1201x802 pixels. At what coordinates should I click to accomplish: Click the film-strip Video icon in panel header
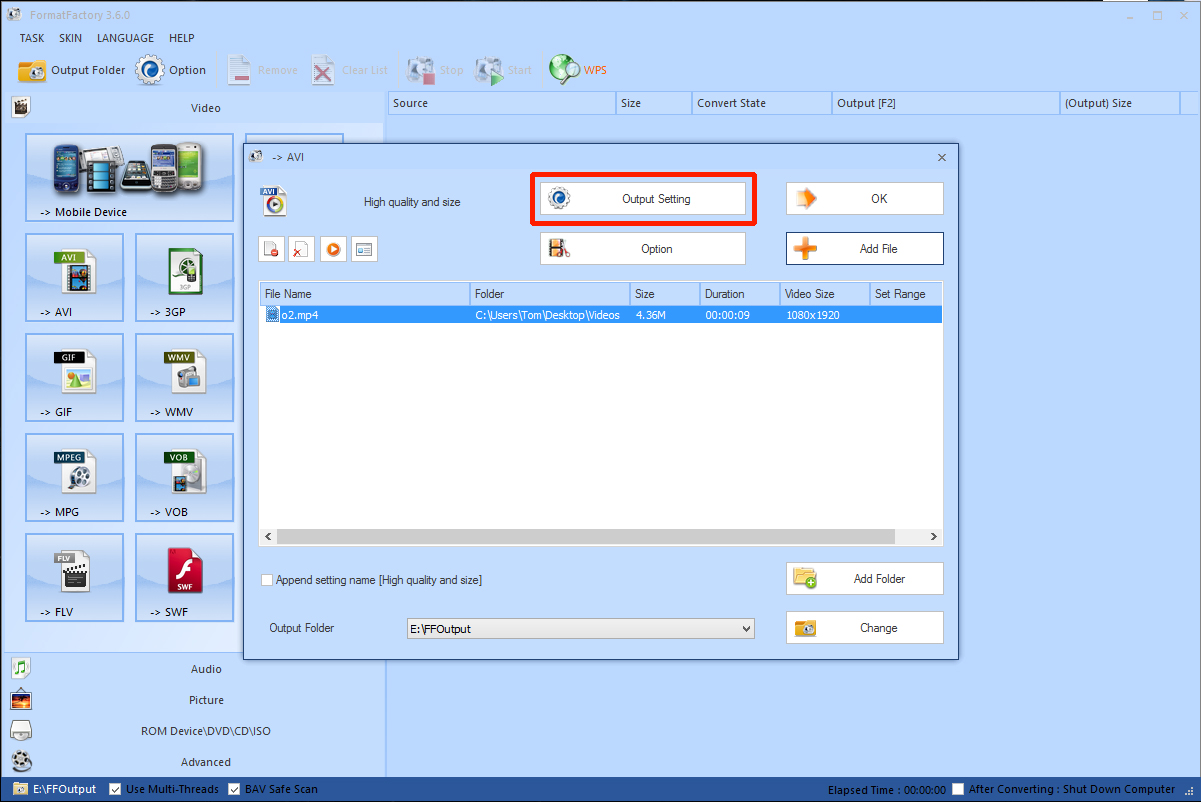click(x=21, y=107)
